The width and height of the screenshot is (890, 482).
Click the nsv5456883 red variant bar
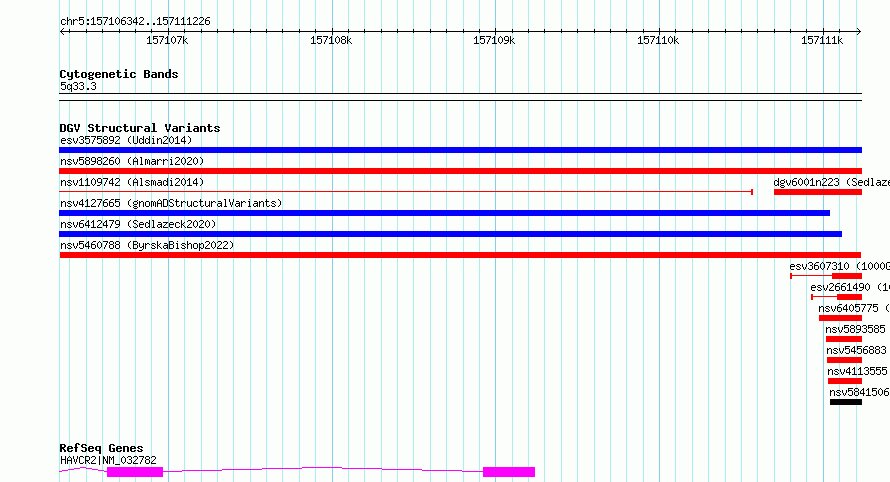click(845, 361)
